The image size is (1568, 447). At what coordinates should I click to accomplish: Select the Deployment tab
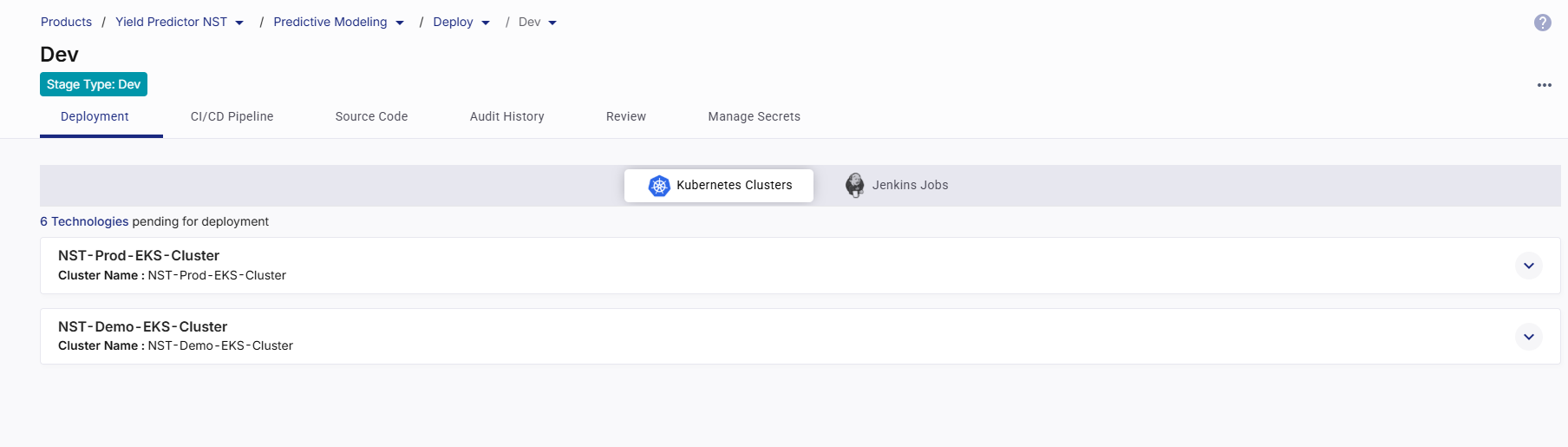coord(95,116)
